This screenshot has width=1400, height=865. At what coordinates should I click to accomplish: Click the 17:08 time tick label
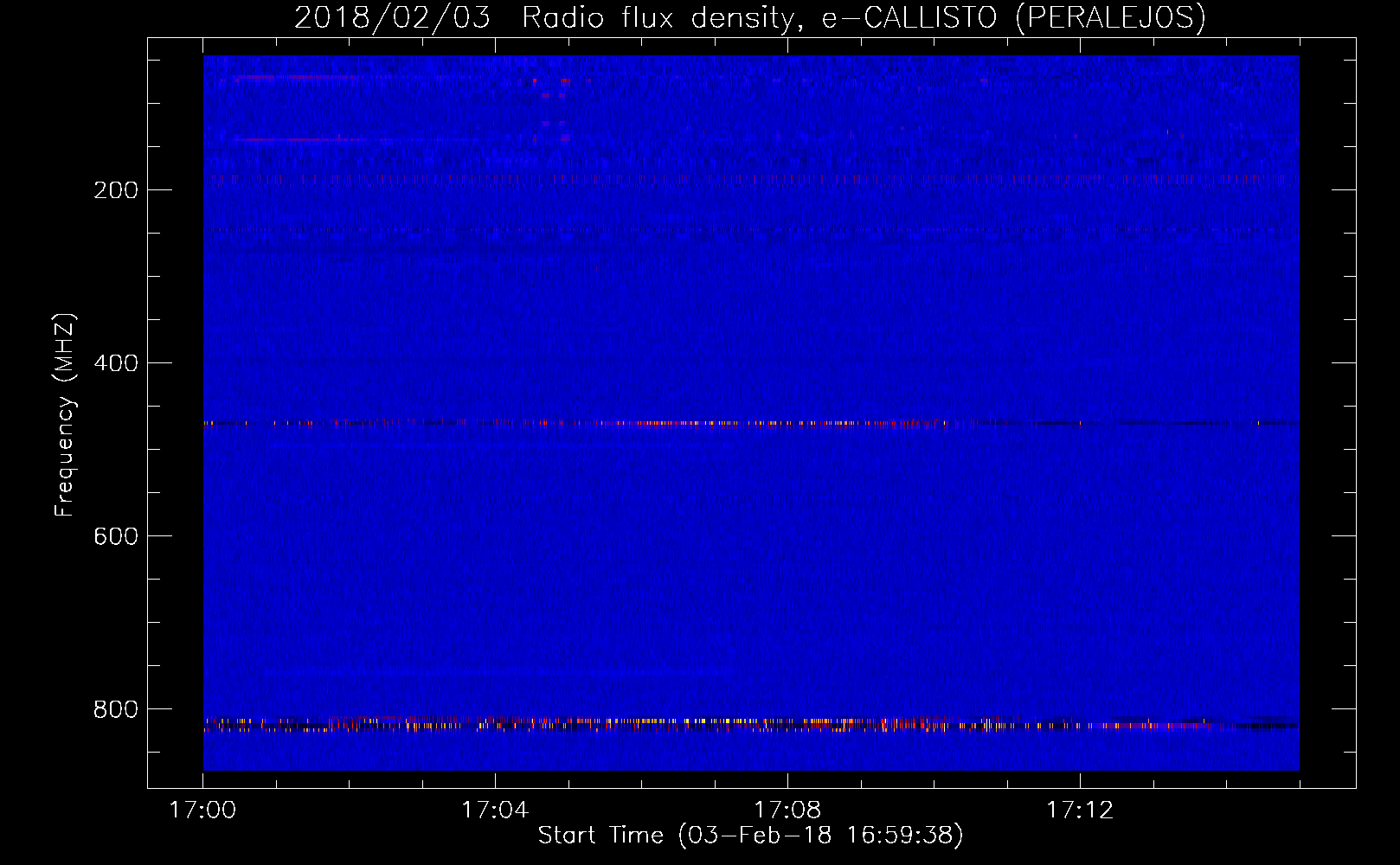[x=787, y=811]
